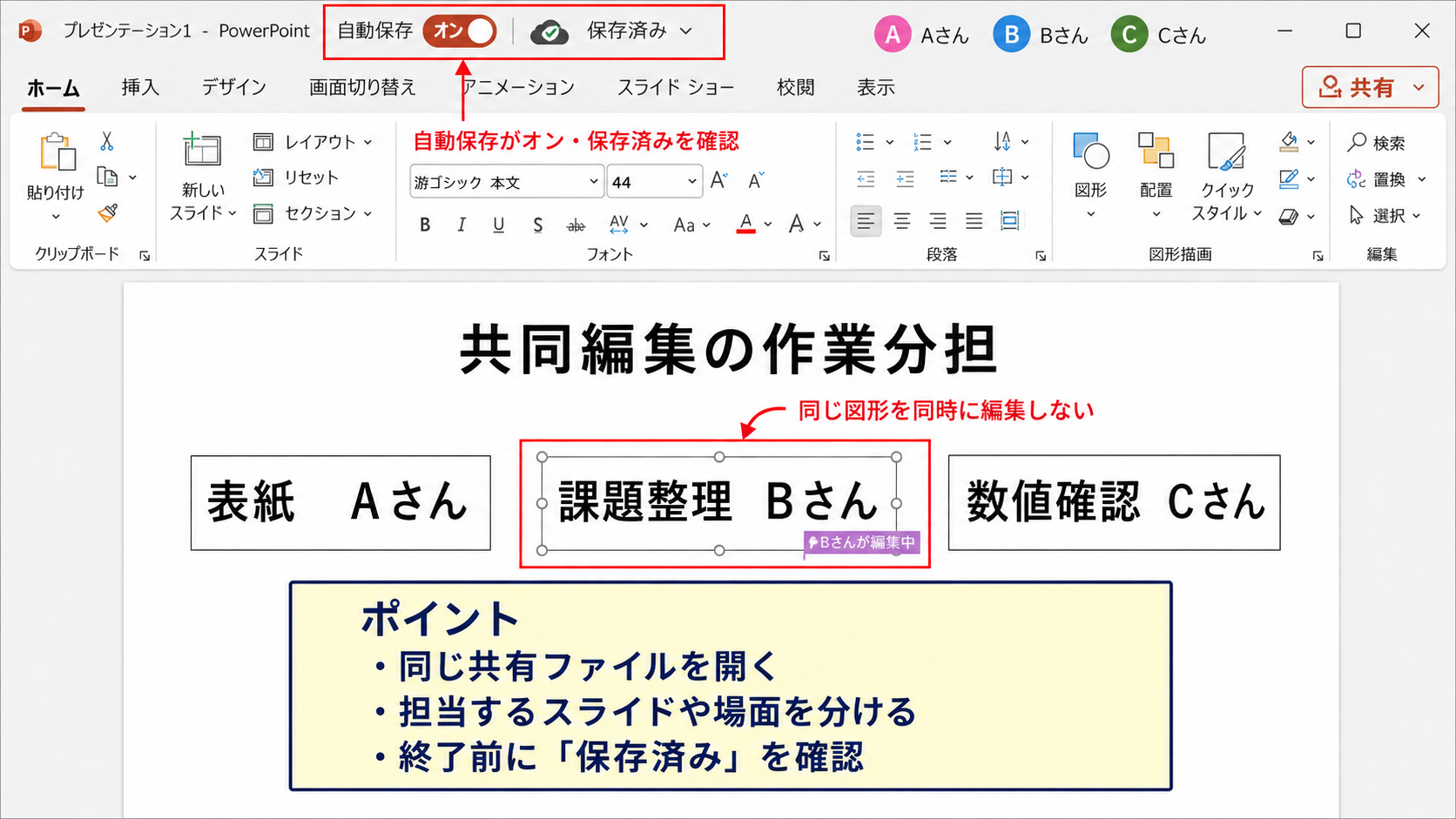Open the 表示 tab

pos(875,88)
